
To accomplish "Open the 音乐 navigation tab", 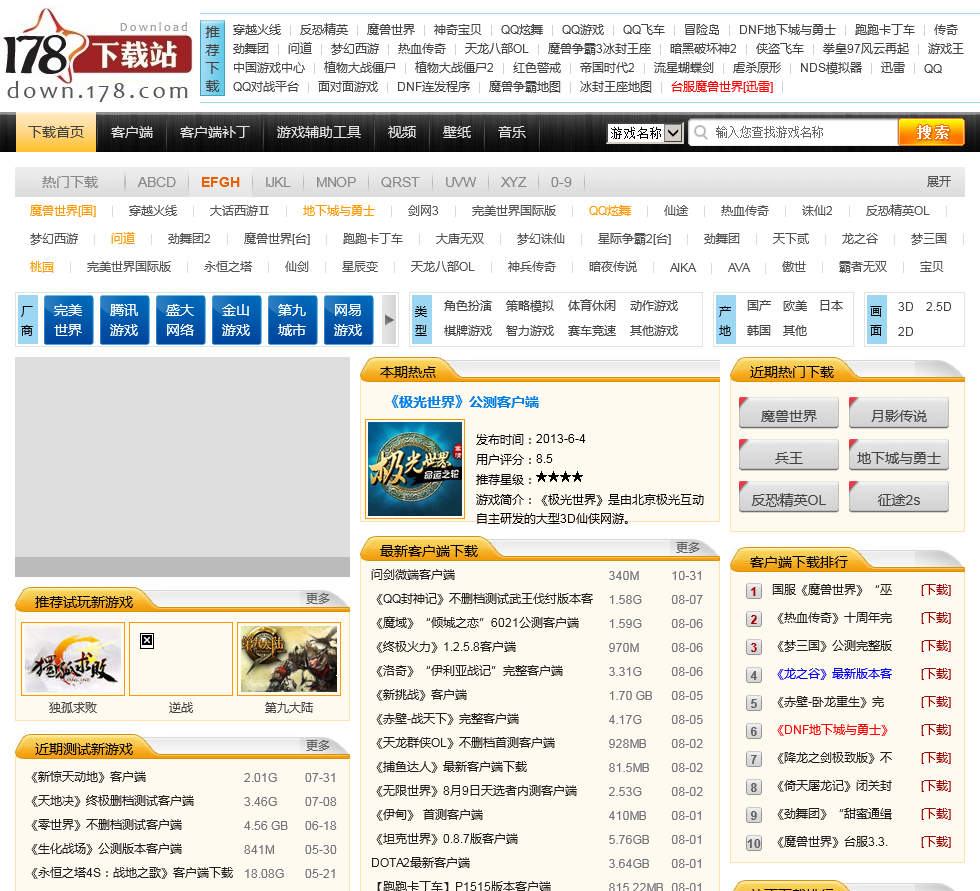I will 511,132.
